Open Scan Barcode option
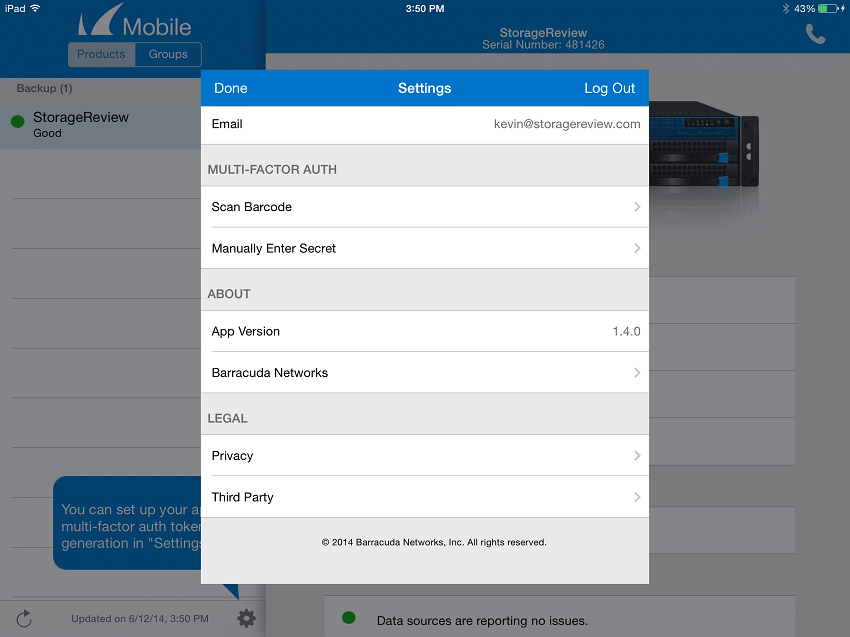This screenshot has width=850, height=637. 425,207
